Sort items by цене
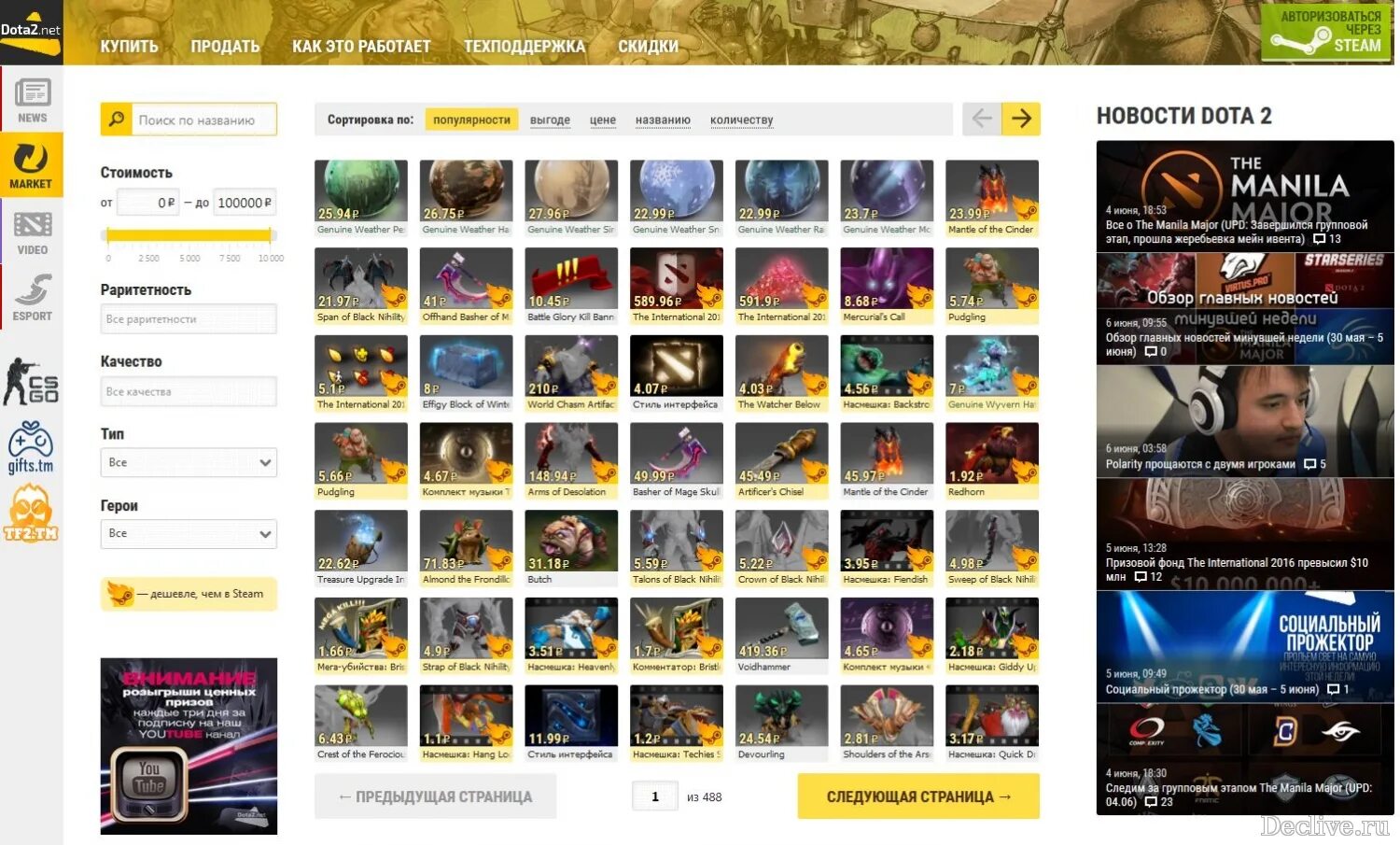The width and height of the screenshot is (1400, 845). point(603,120)
